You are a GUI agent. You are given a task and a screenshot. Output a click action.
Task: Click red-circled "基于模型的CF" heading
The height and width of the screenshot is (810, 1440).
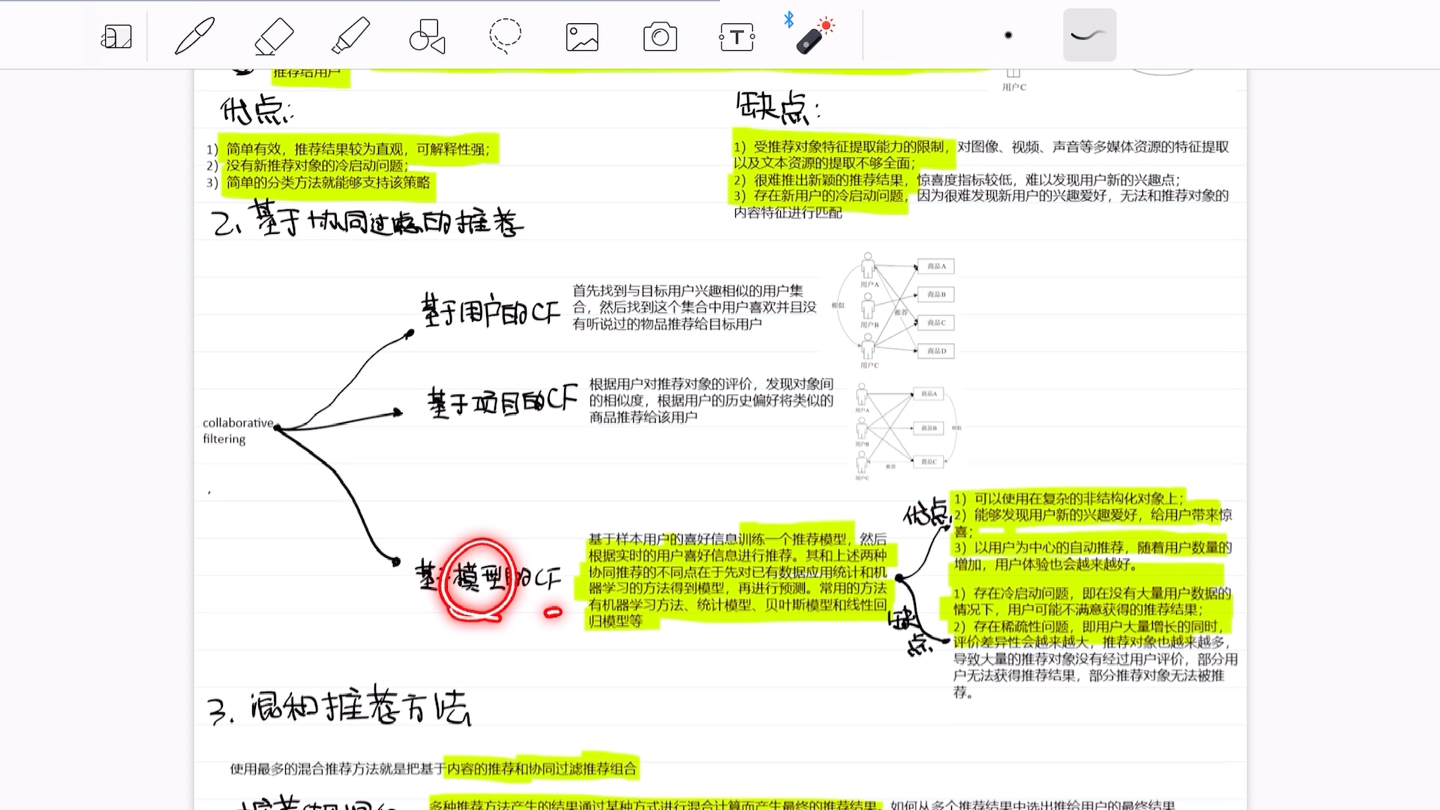coord(488,579)
